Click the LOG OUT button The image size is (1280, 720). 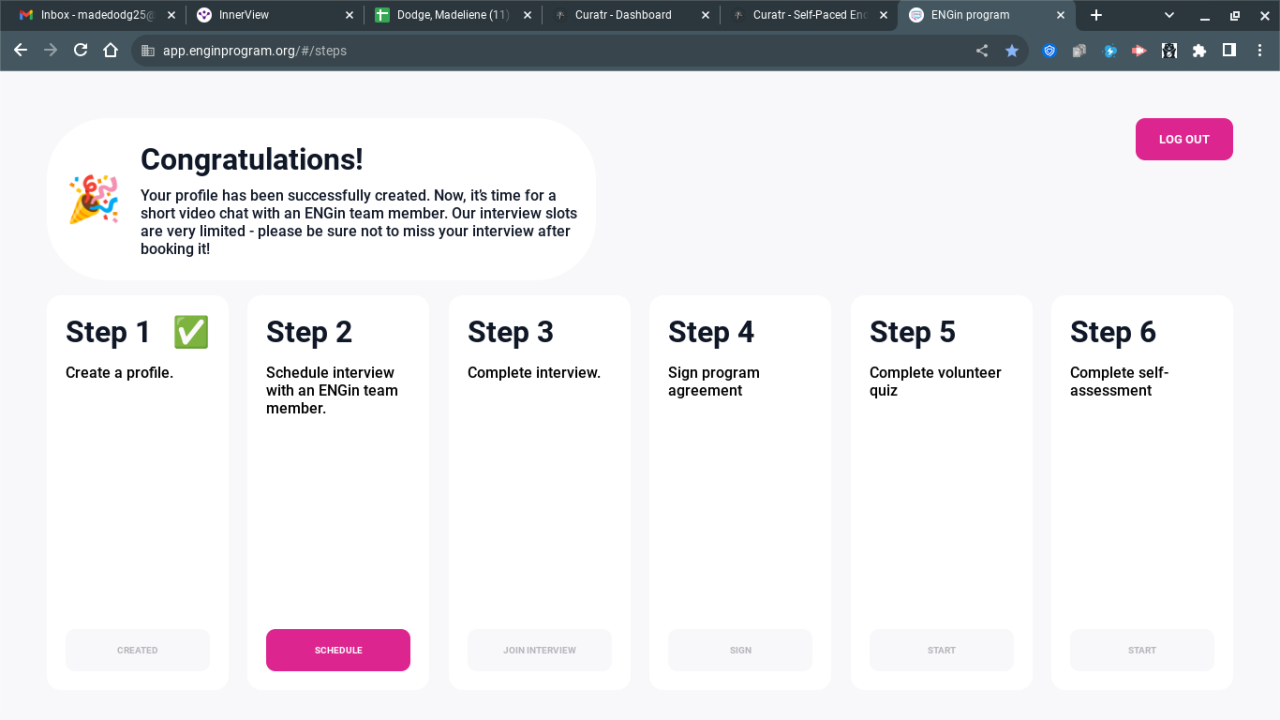[x=1184, y=139]
